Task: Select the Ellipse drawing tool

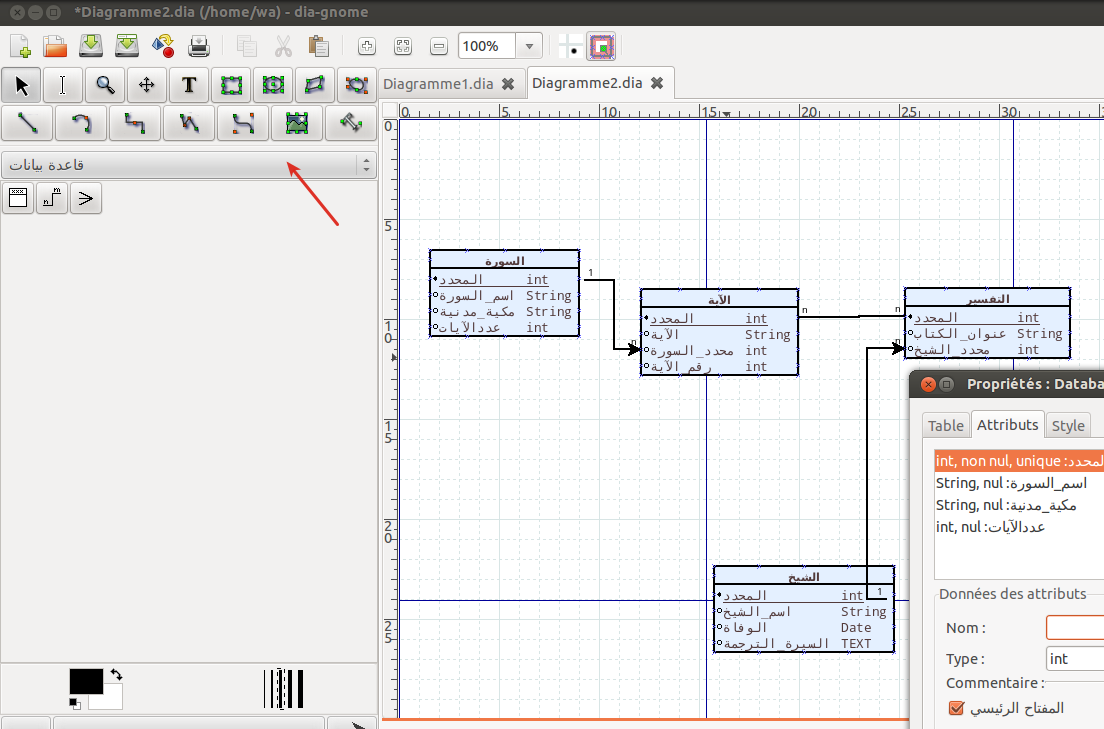Action: tap(273, 85)
